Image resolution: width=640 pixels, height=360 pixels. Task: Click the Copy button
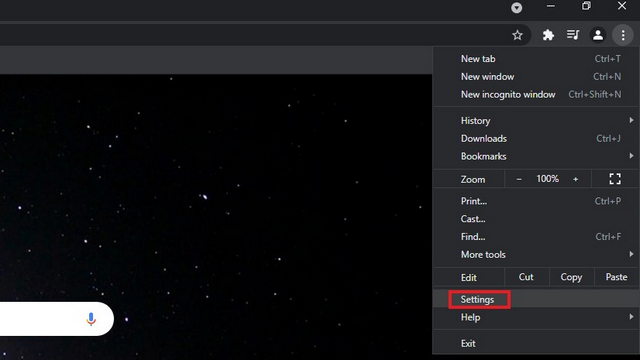tap(571, 277)
